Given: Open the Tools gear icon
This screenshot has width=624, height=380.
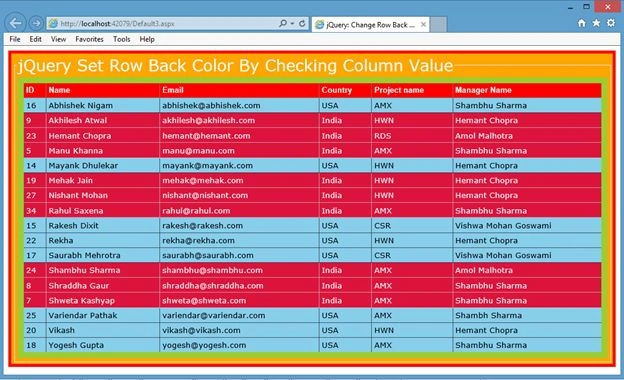Looking at the screenshot, I should pyautogui.click(x=611, y=23).
